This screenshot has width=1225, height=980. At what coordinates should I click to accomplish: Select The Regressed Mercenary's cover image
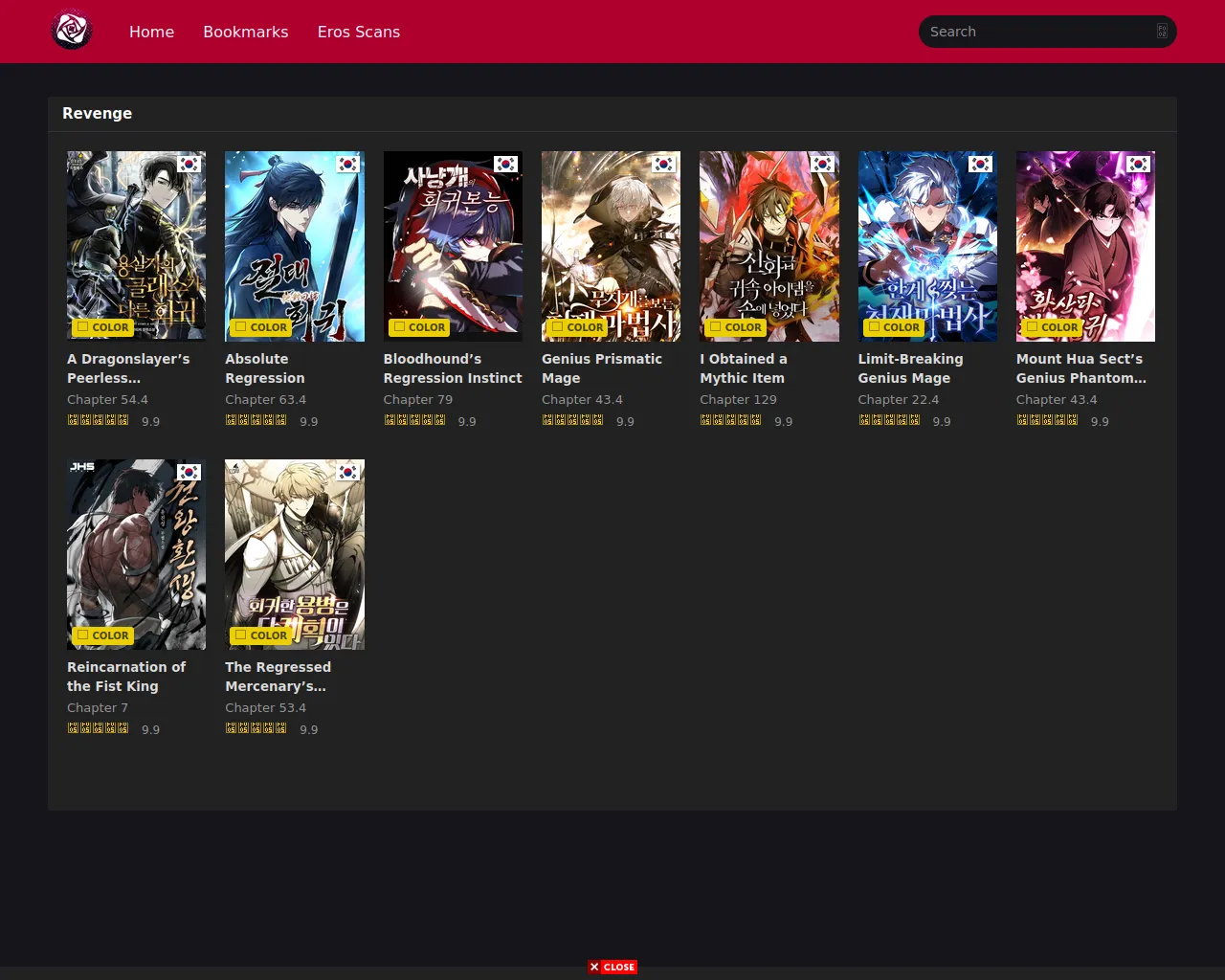(295, 554)
